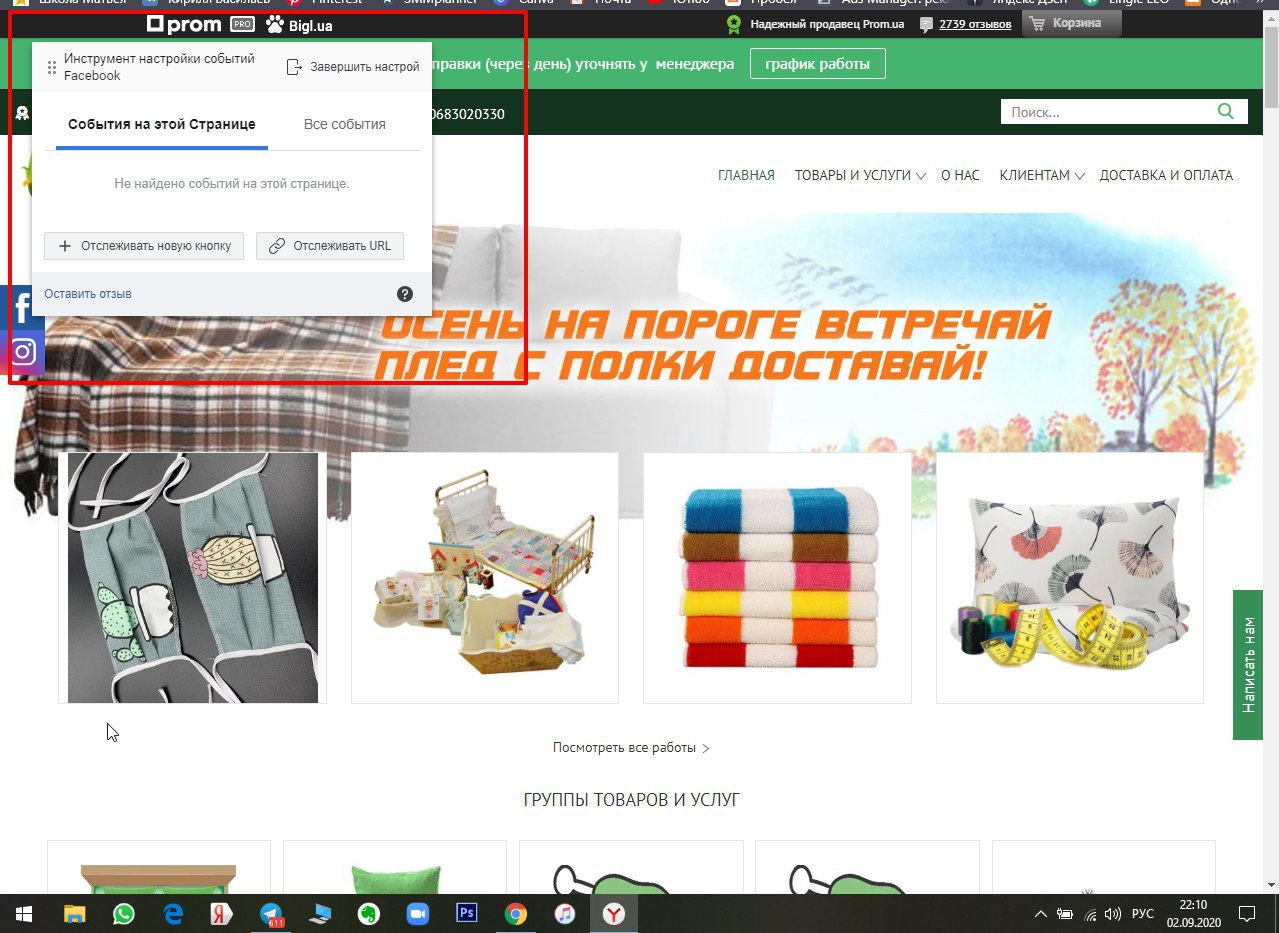Viewport: 1279px width, 933px height.
Task: Click 'Отслеживать новую кнопку' button
Action: click(x=144, y=246)
